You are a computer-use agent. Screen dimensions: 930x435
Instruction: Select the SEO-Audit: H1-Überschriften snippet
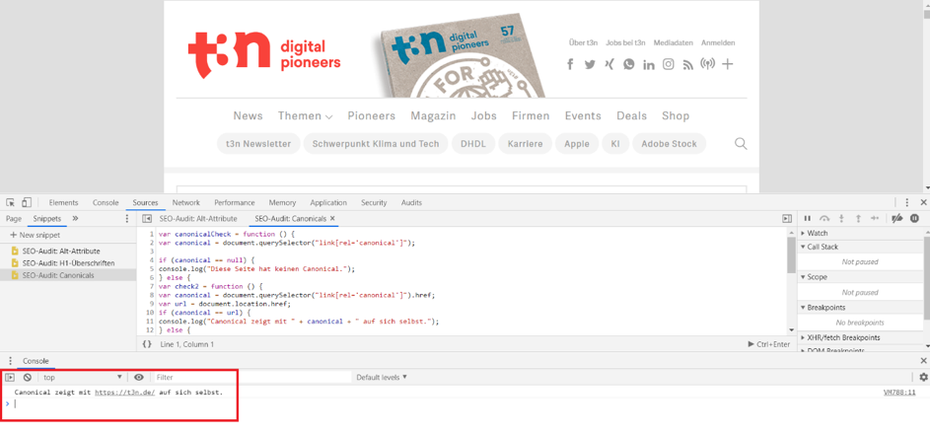(66, 262)
